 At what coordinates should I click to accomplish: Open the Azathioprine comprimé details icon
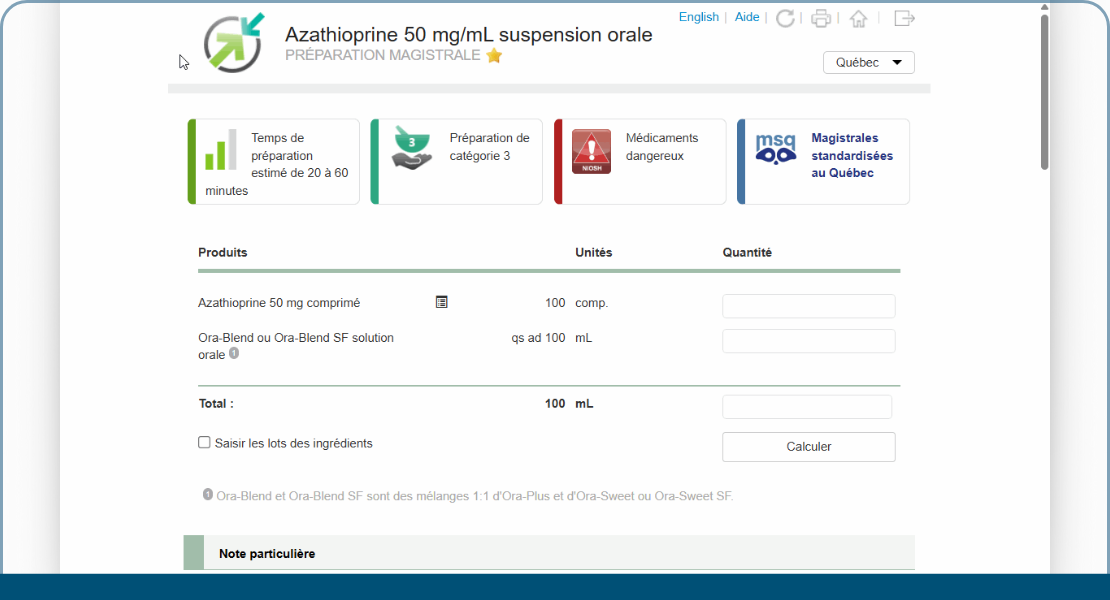click(x=442, y=302)
